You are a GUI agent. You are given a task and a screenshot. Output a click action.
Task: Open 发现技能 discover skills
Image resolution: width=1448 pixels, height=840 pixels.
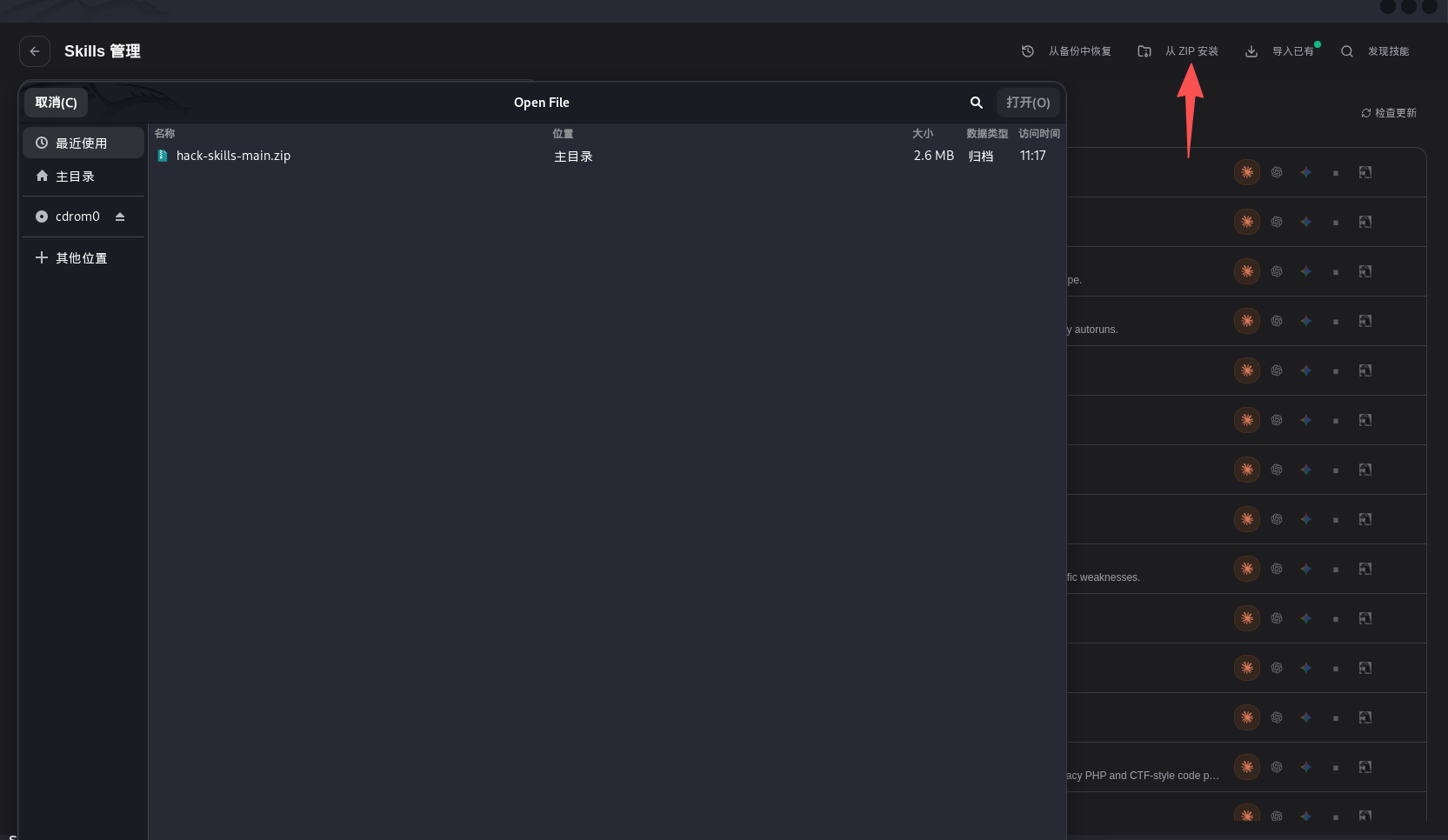tap(1388, 51)
